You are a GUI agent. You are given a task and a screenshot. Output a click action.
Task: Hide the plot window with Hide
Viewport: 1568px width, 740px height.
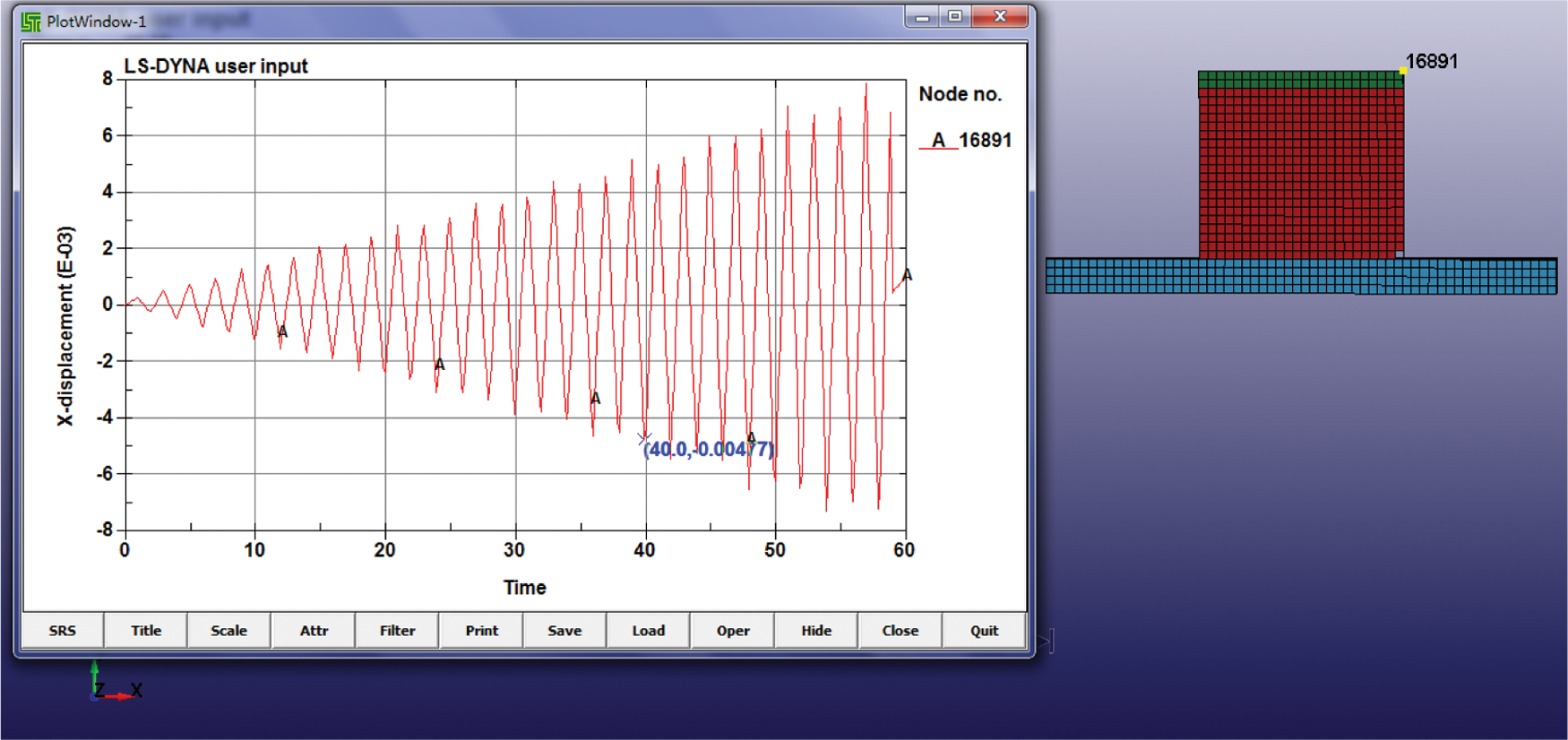(815, 631)
